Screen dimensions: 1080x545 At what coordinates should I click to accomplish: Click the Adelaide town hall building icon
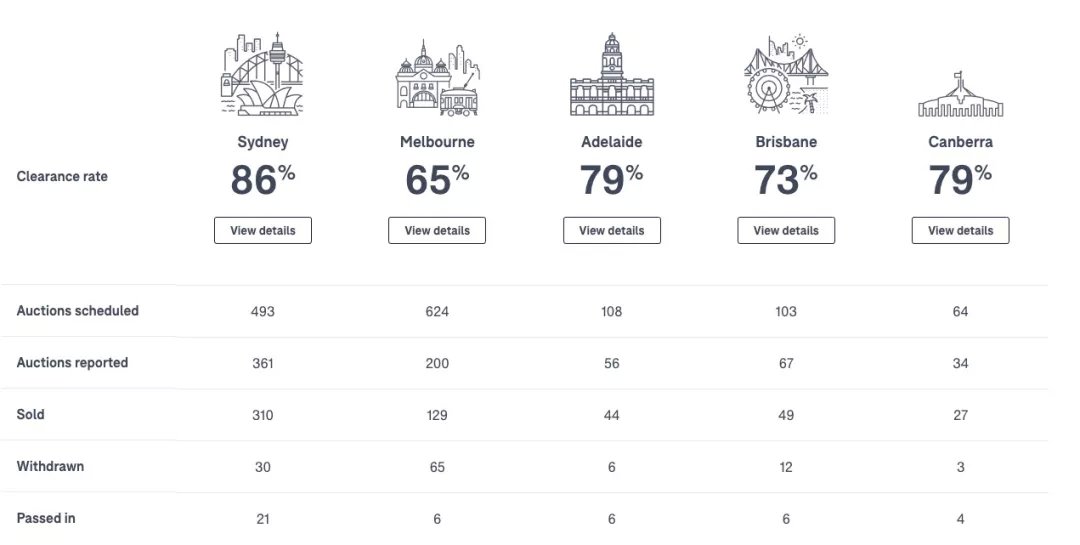612,74
